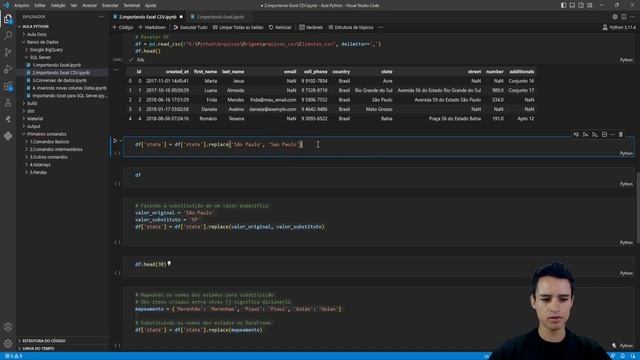640x360 pixels.
Task: Open 3.Conversao de dados.ipynb file
Action: [x=59, y=80]
